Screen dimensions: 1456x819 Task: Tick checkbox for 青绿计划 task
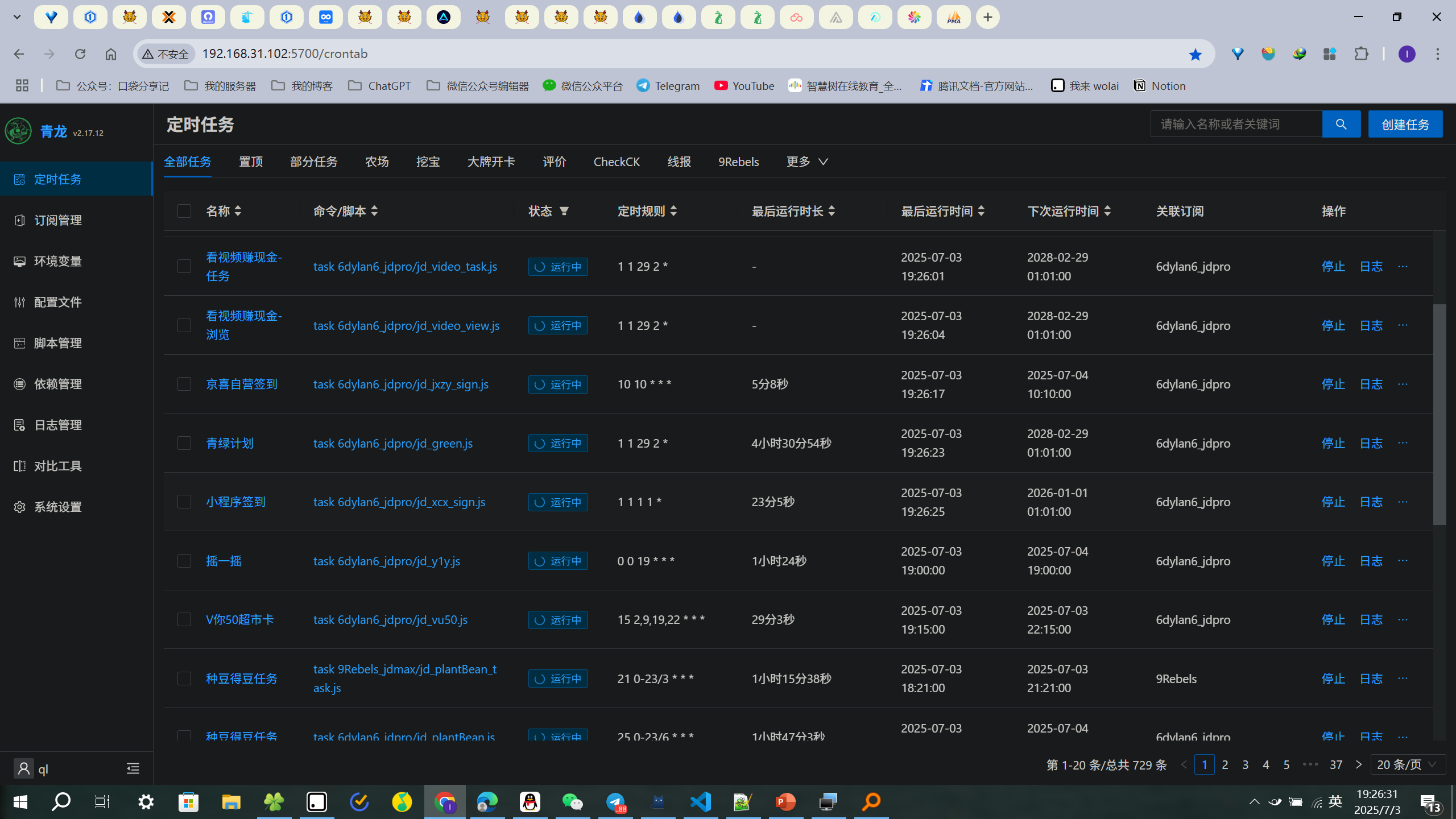tap(184, 443)
